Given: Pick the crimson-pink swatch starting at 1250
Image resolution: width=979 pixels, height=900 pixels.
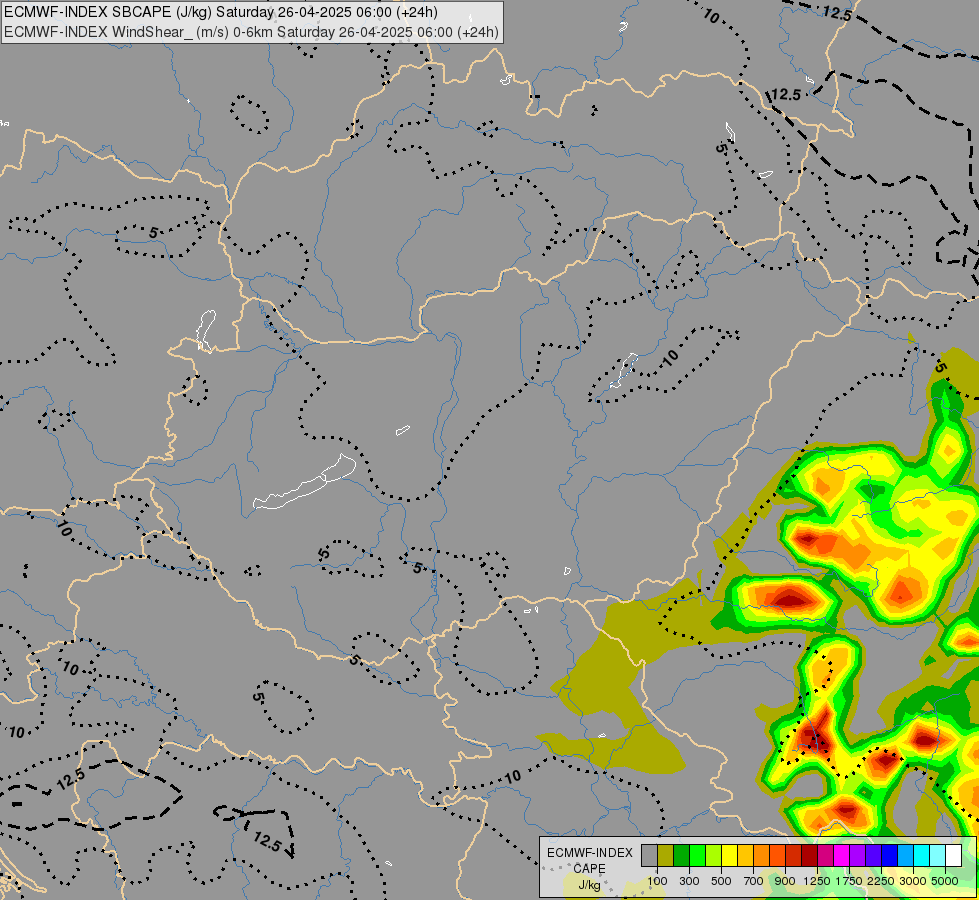Looking at the screenshot, I should click(825, 855).
